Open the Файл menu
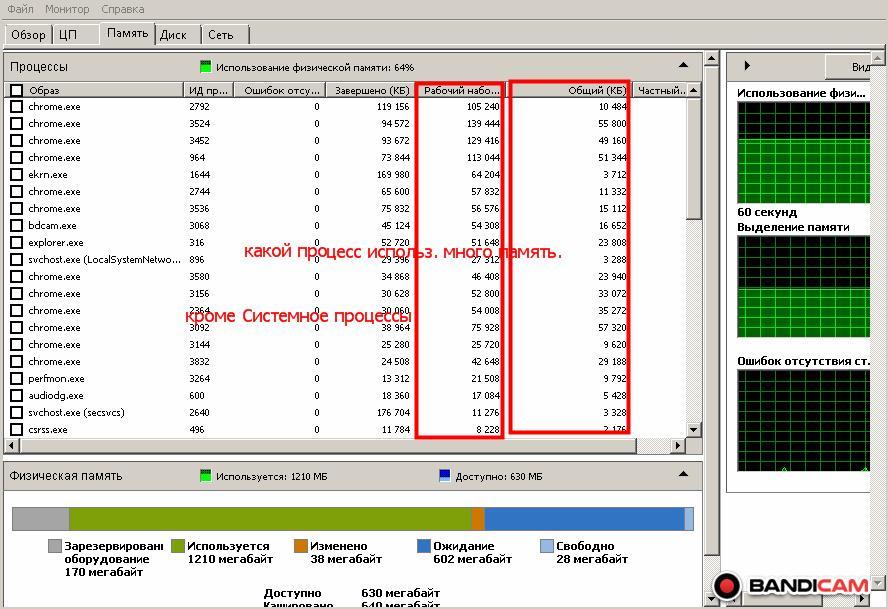This screenshot has height=609, width=888. [x=20, y=9]
